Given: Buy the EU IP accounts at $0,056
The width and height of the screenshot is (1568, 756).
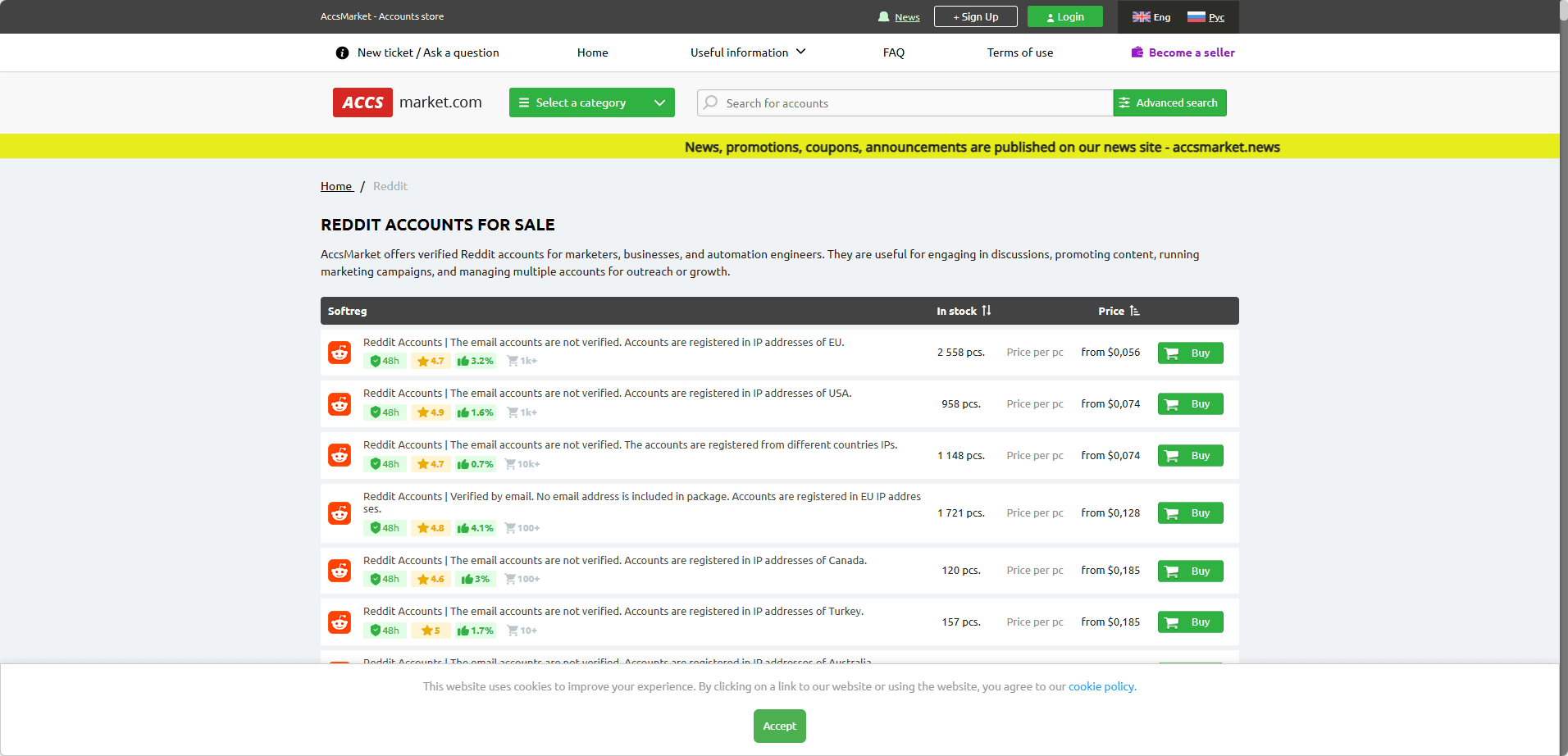Looking at the screenshot, I should click(x=1191, y=353).
